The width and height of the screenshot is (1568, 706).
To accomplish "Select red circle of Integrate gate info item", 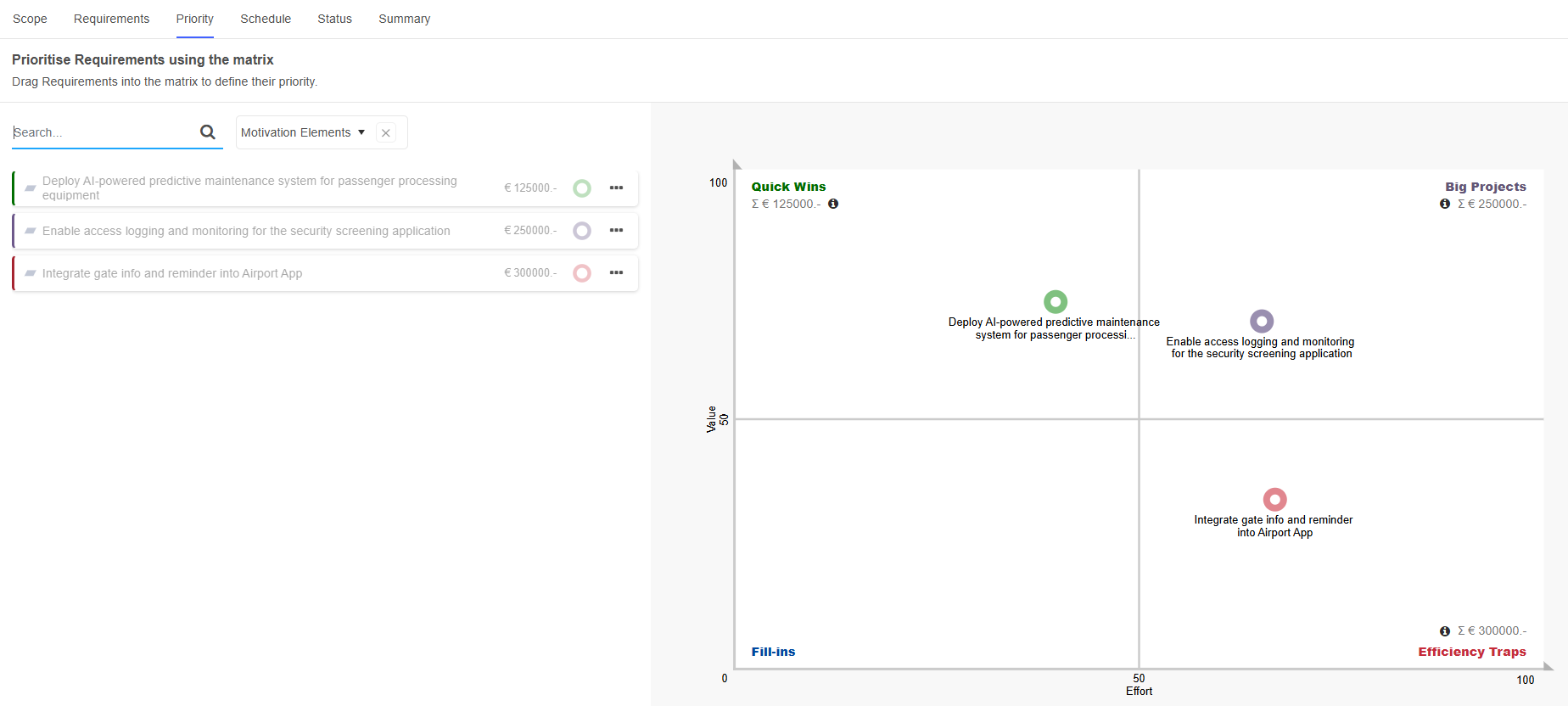I will tap(582, 273).
